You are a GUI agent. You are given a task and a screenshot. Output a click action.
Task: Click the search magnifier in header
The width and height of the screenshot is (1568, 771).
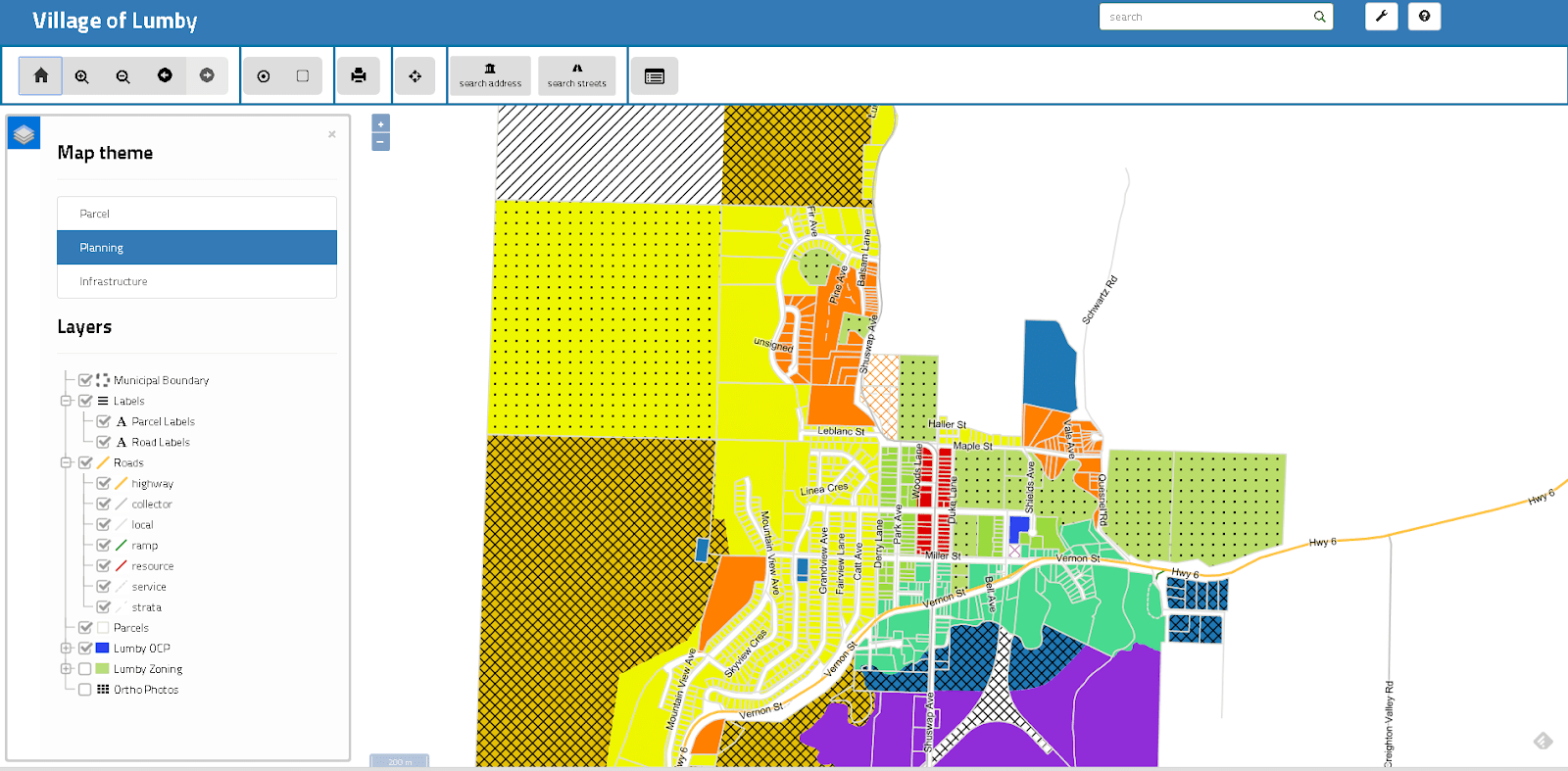coord(1320,17)
